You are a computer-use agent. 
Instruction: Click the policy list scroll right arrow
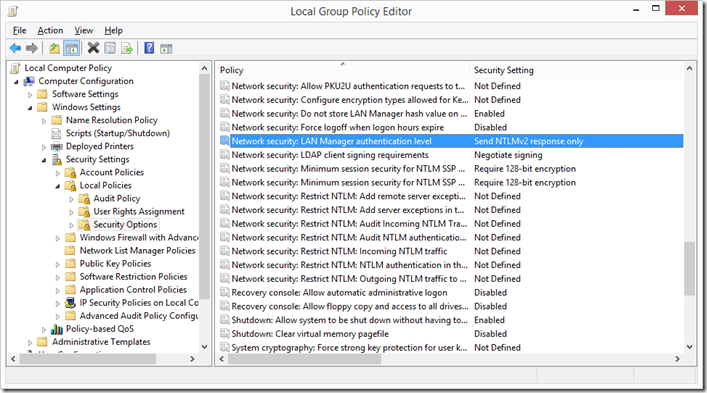pyautogui.click(x=677, y=359)
